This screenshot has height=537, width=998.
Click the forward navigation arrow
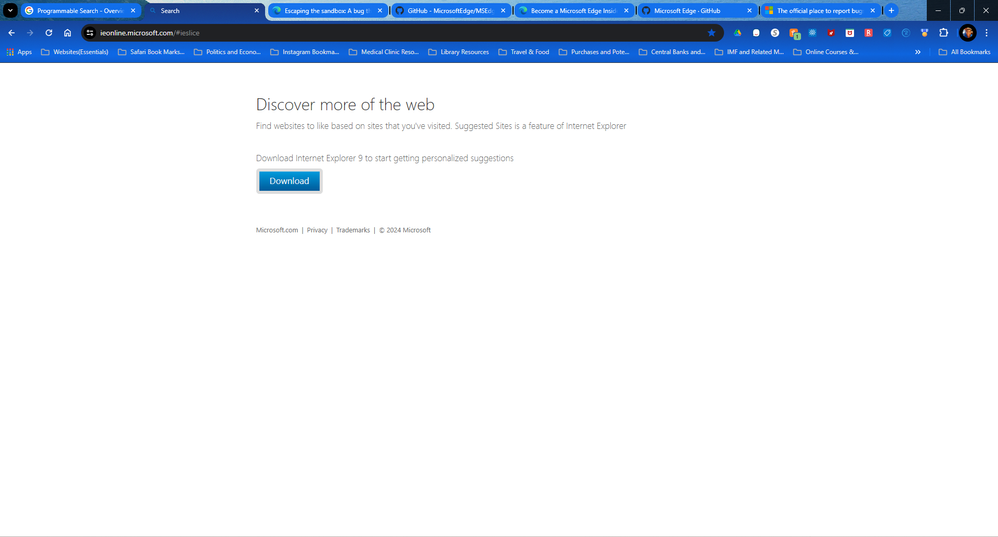click(30, 32)
